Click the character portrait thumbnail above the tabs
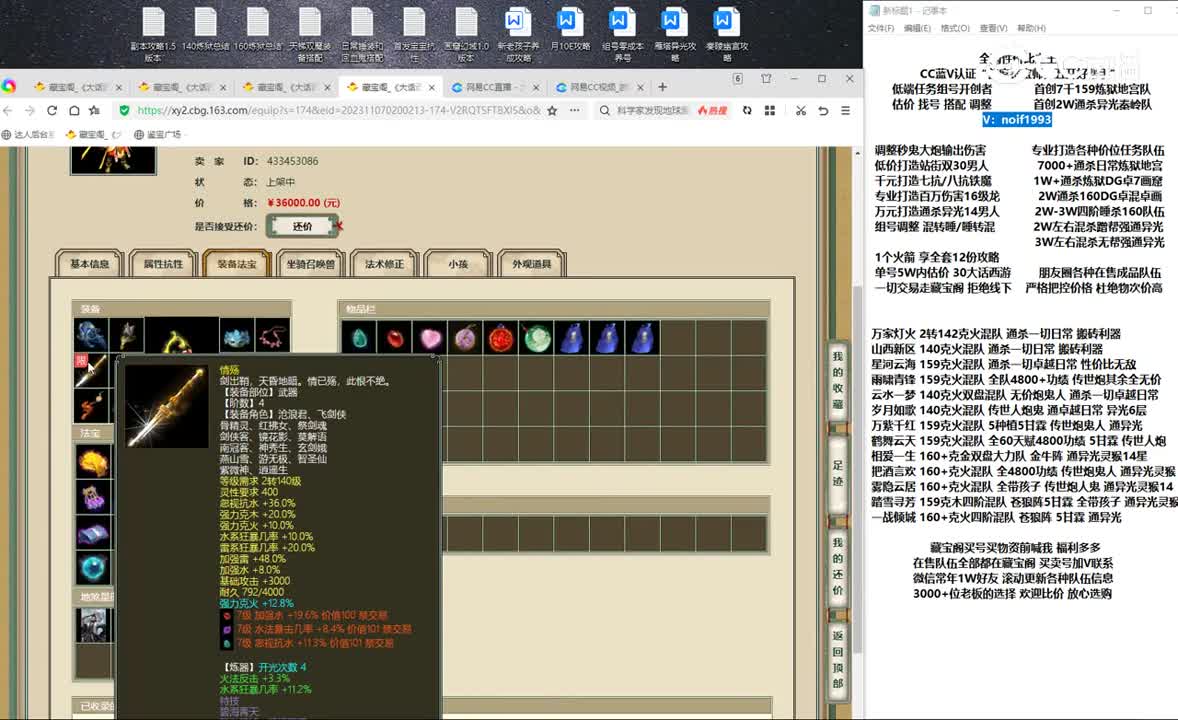This screenshot has width=1178, height=720. 113,160
